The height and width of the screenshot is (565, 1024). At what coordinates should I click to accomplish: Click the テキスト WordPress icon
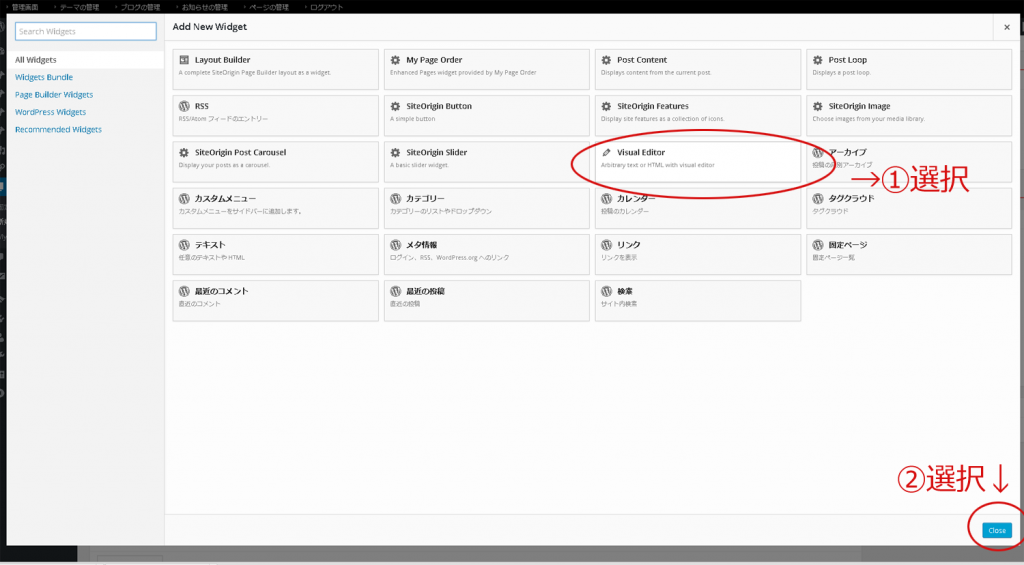pyautogui.click(x=184, y=245)
